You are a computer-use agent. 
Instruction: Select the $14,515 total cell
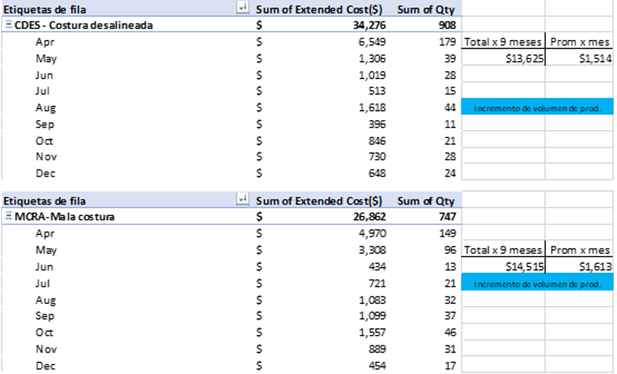coord(503,267)
